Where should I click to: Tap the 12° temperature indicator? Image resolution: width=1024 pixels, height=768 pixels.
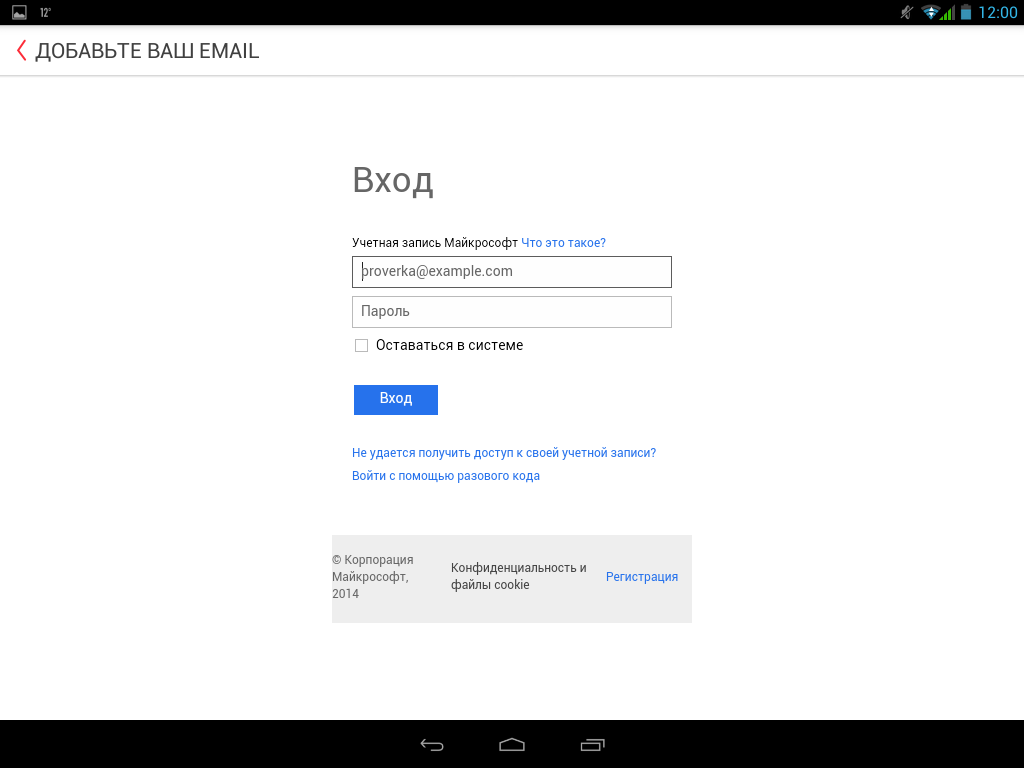(x=46, y=13)
